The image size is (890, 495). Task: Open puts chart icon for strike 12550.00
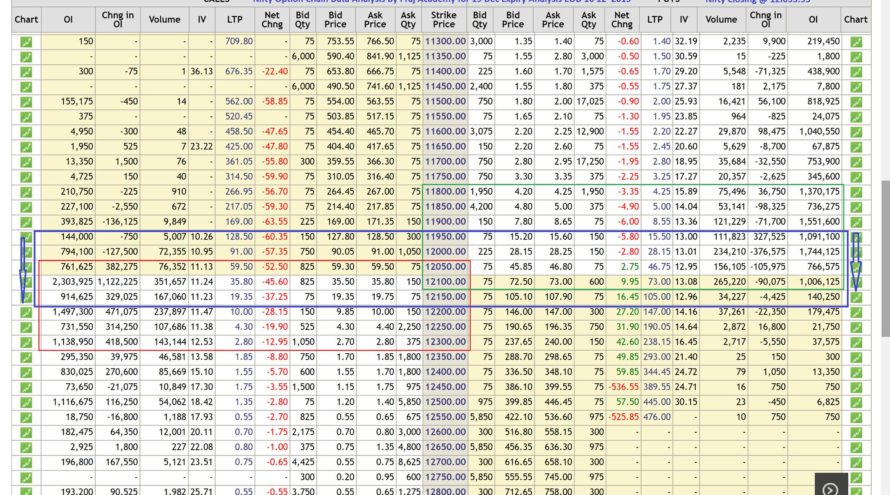856,418
